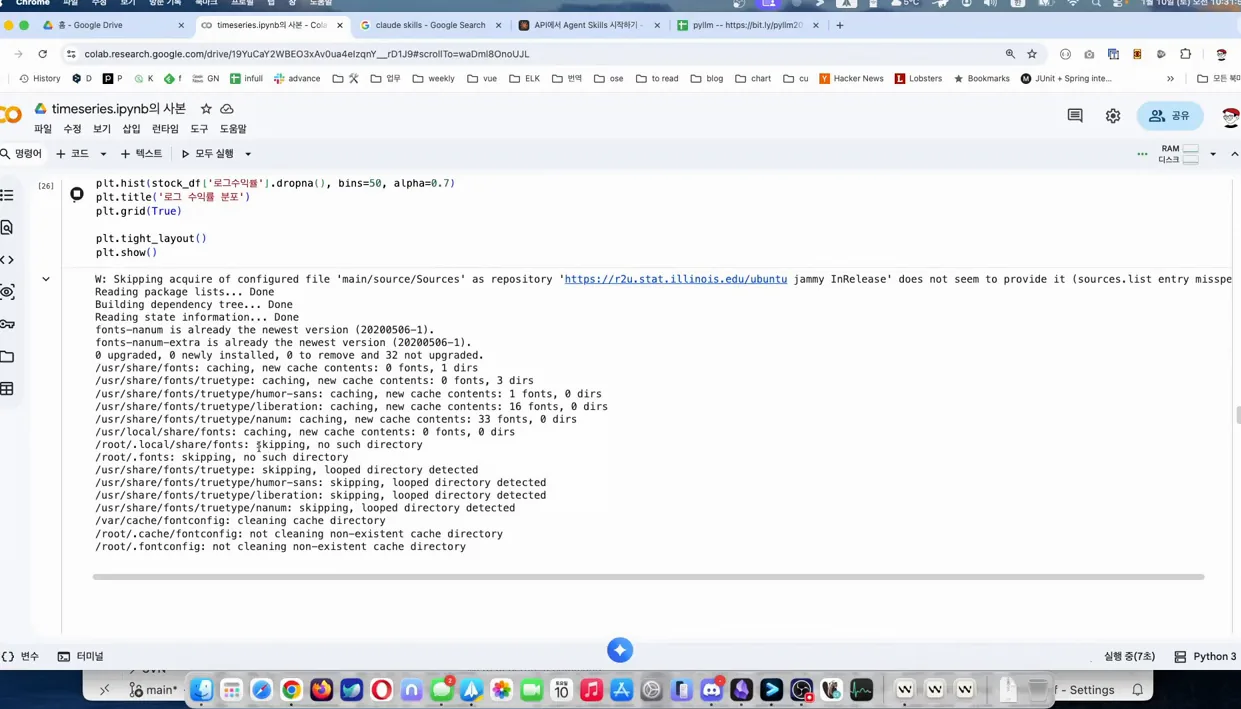Click the 공유 share button
Viewport: 1241px width, 709px height.
[x=1170, y=116]
